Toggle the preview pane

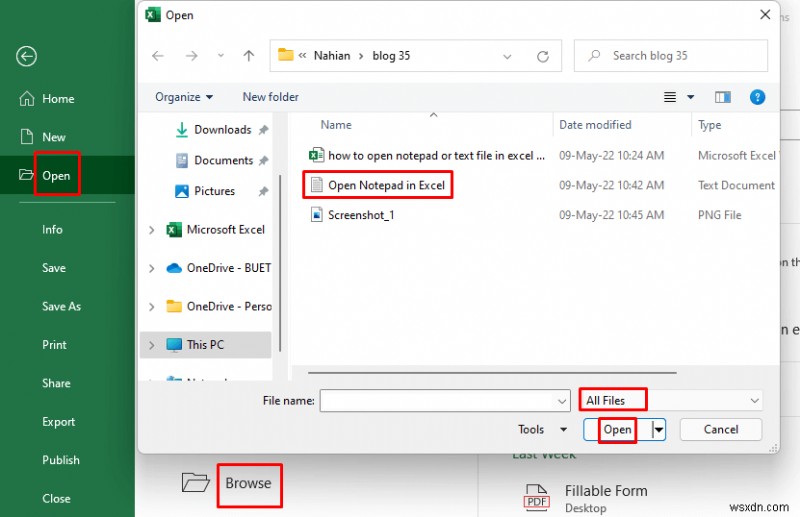(722, 97)
